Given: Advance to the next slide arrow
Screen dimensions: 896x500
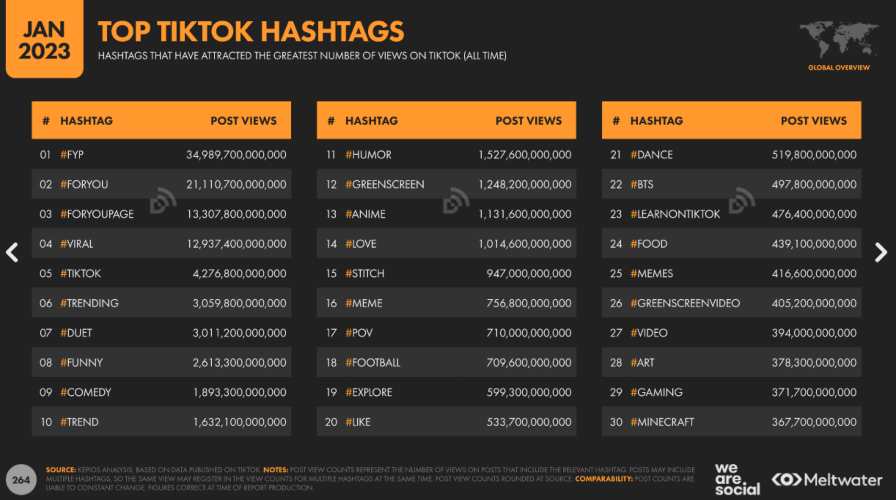Looking at the screenshot, I should [x=881, y=252].
